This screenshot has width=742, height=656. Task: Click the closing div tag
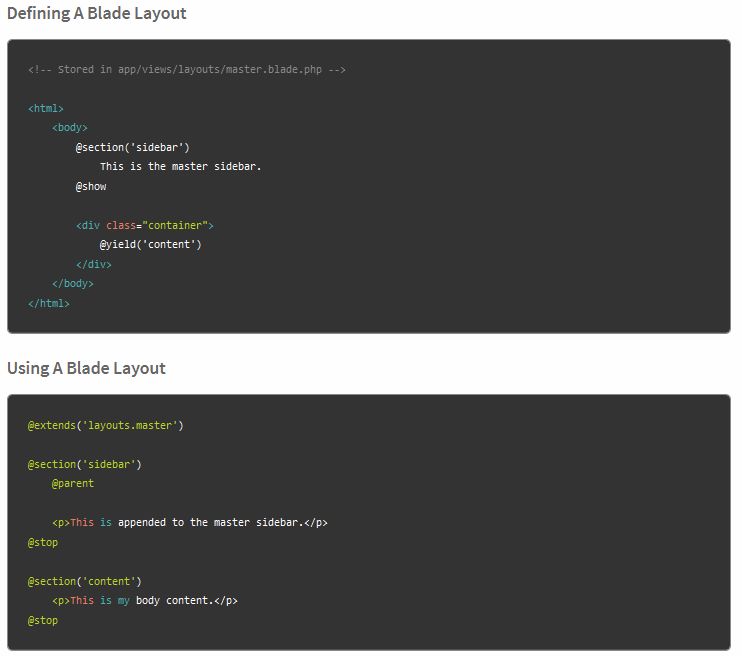click(94, 265)
